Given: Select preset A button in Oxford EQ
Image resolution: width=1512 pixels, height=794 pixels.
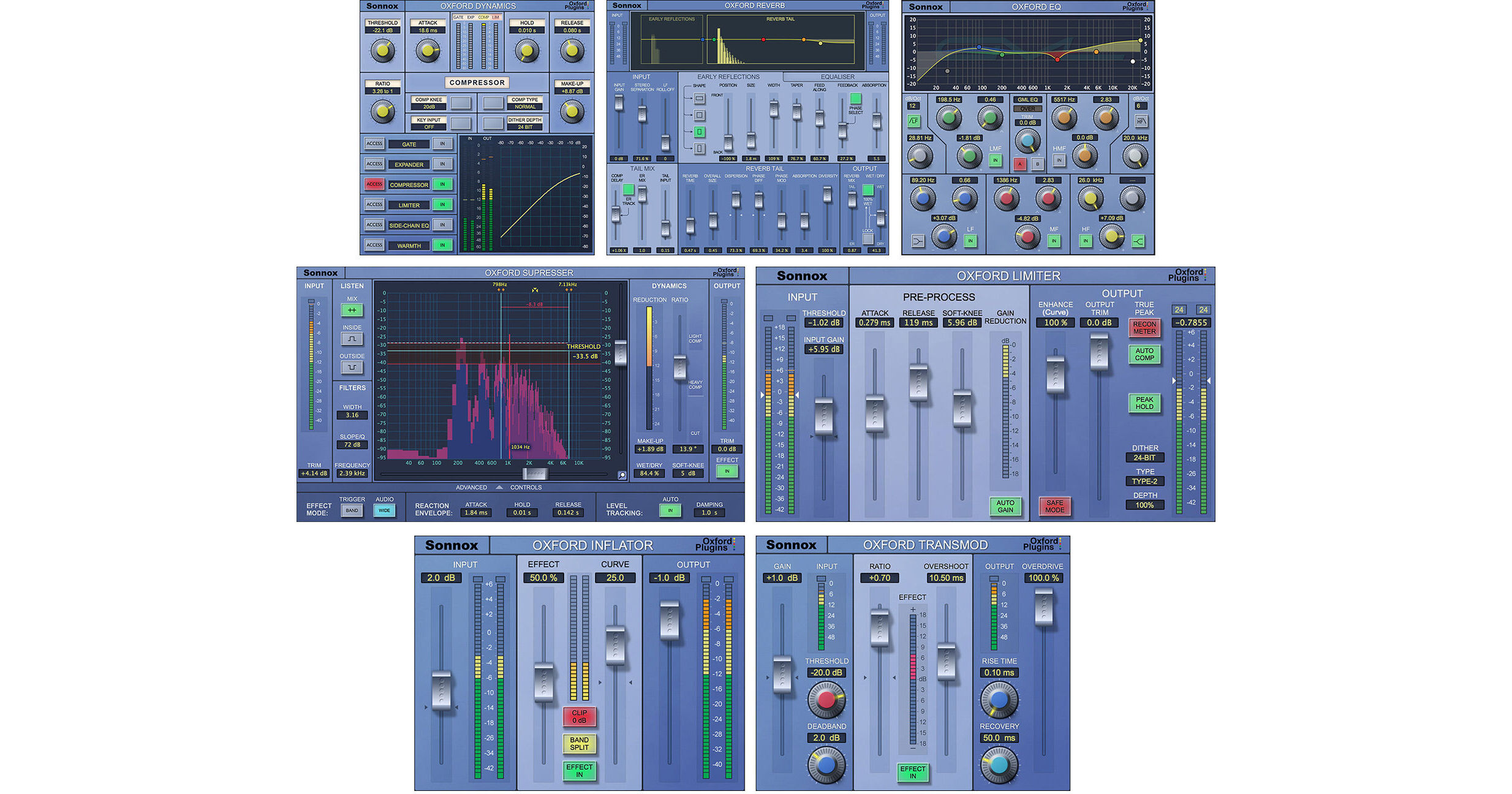Looking at the screenshot, I should click(1019, 164).
